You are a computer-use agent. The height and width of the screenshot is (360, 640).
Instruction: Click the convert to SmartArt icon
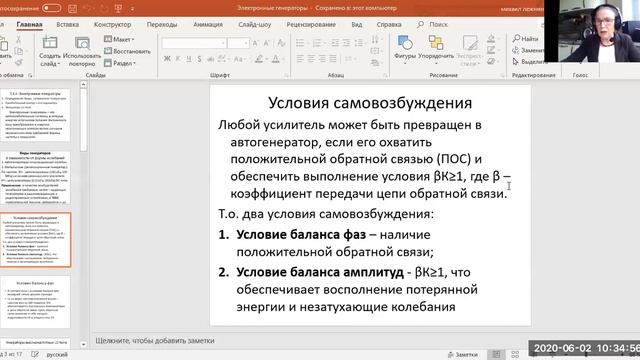pos(376,63)
